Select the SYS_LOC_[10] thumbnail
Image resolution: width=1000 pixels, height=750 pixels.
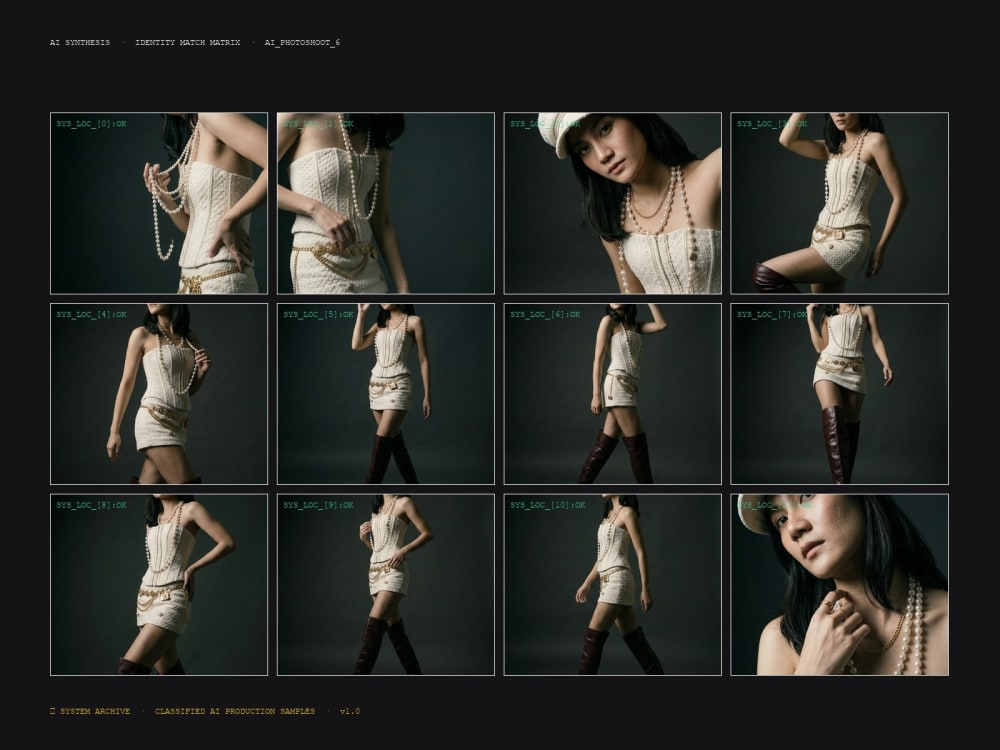(613, 584)
